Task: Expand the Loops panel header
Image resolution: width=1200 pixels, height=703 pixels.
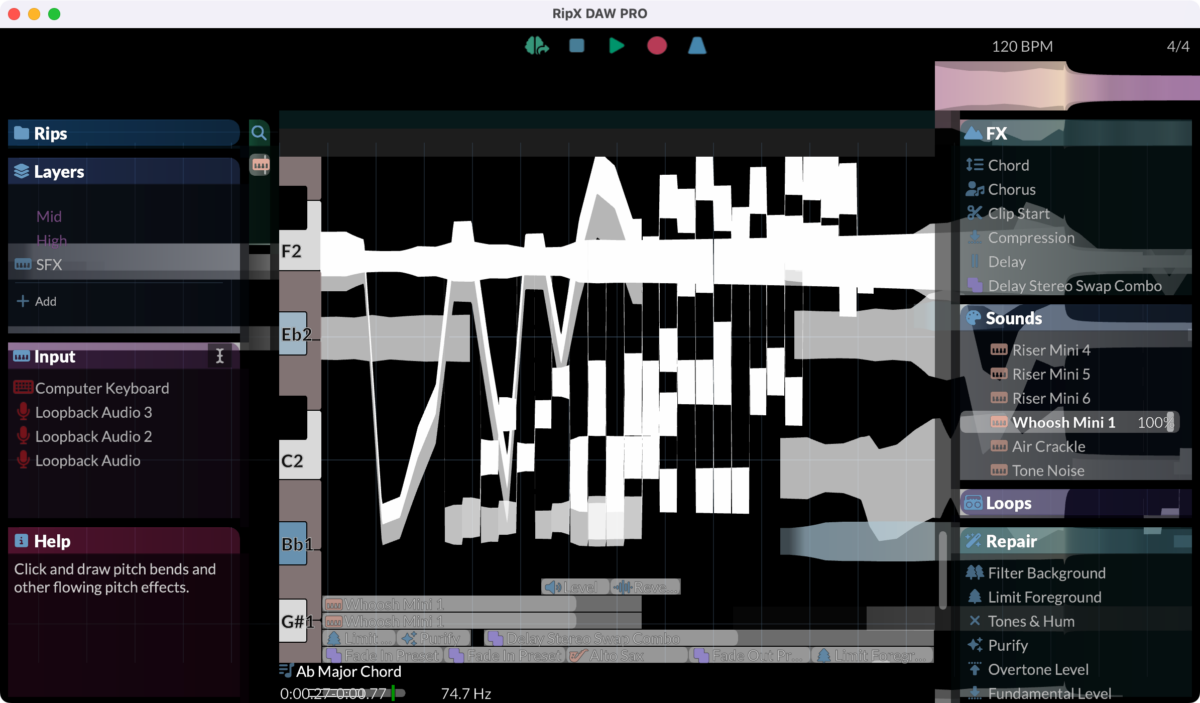Action: tap(1076, 503)
